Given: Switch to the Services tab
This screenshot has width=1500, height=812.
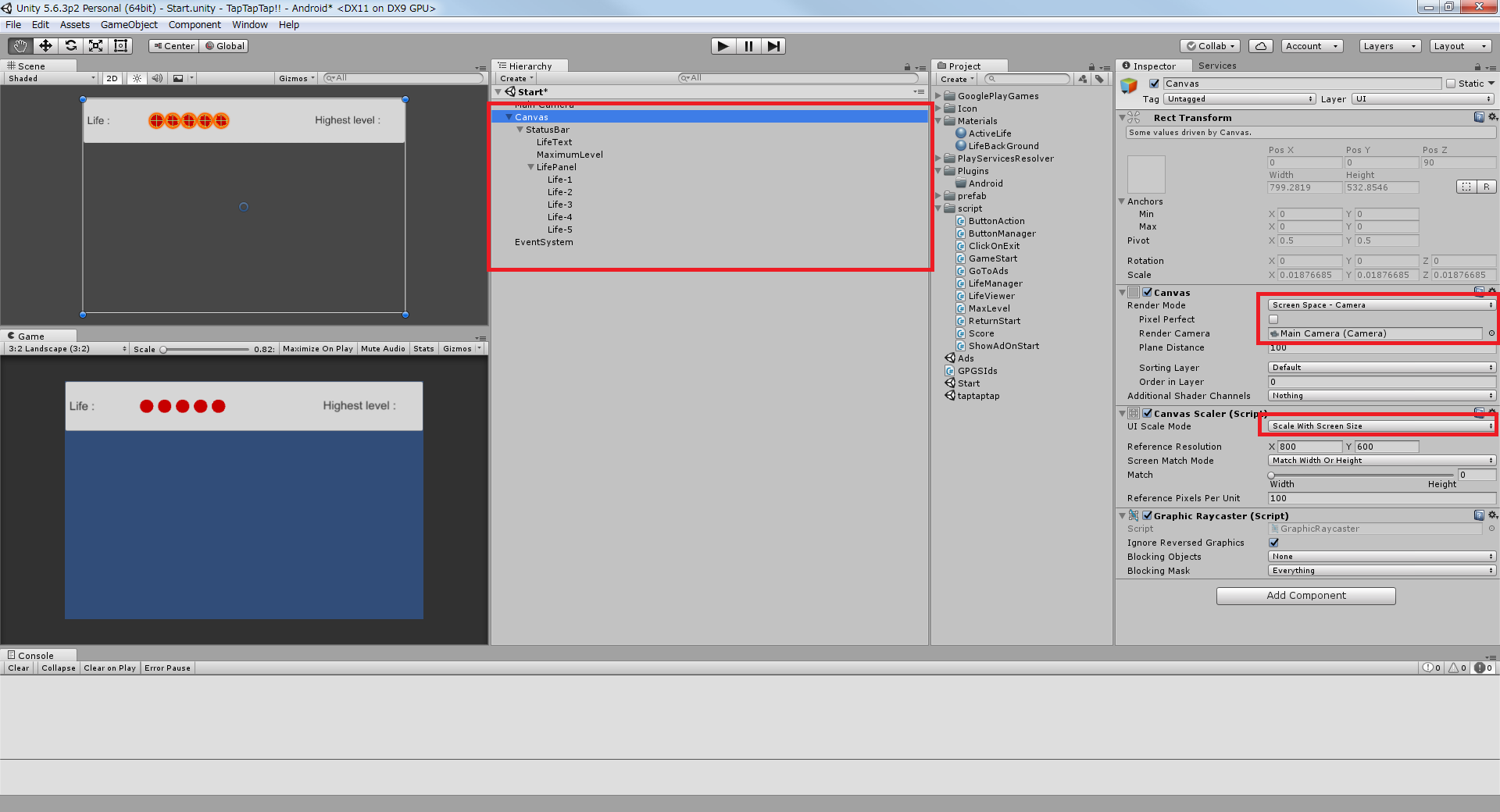Looking at the screenshot, I should (1217, 66).
